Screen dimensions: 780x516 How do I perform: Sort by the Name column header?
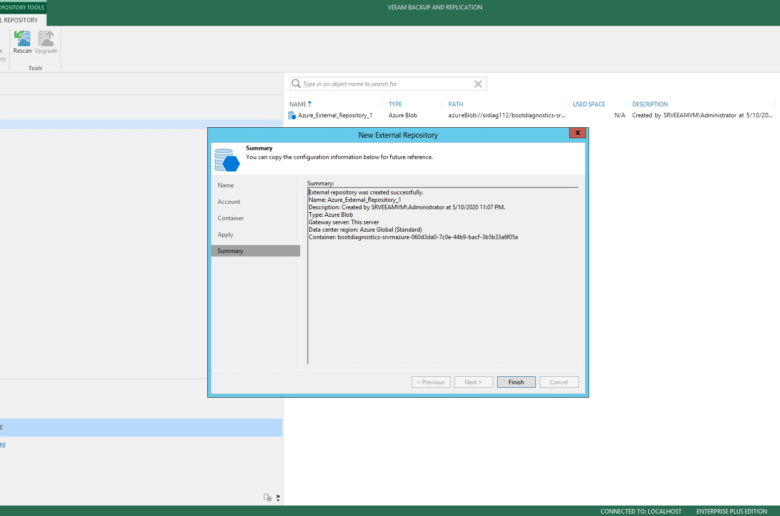pos(300,104)
